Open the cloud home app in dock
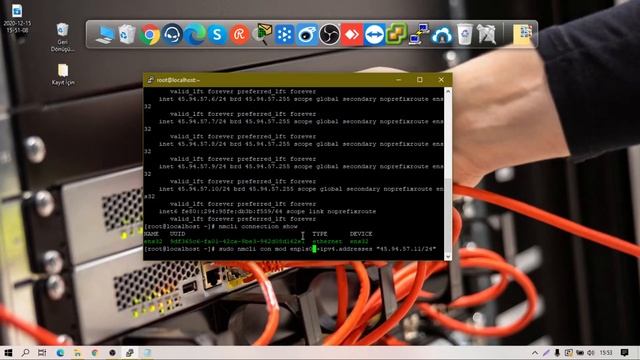This screenshot has width=640, height=360. pyautogui.click(x=442, y=35)
